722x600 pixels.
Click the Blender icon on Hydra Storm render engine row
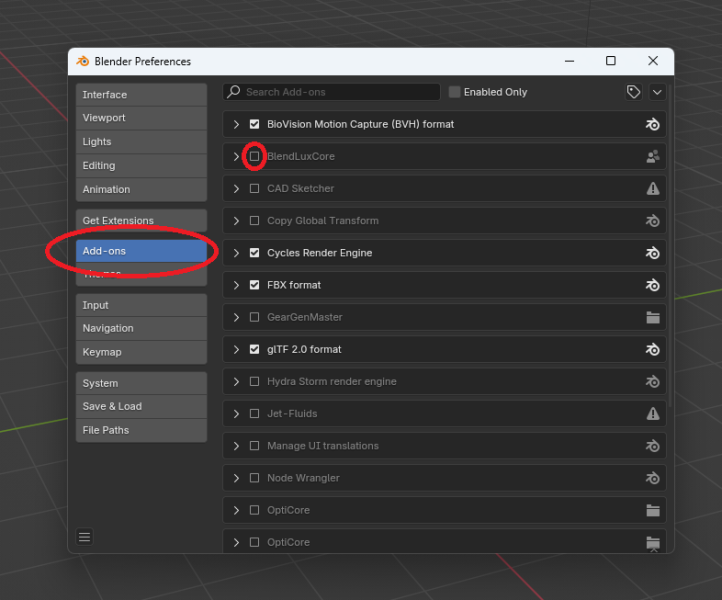(x=652, y=382)
